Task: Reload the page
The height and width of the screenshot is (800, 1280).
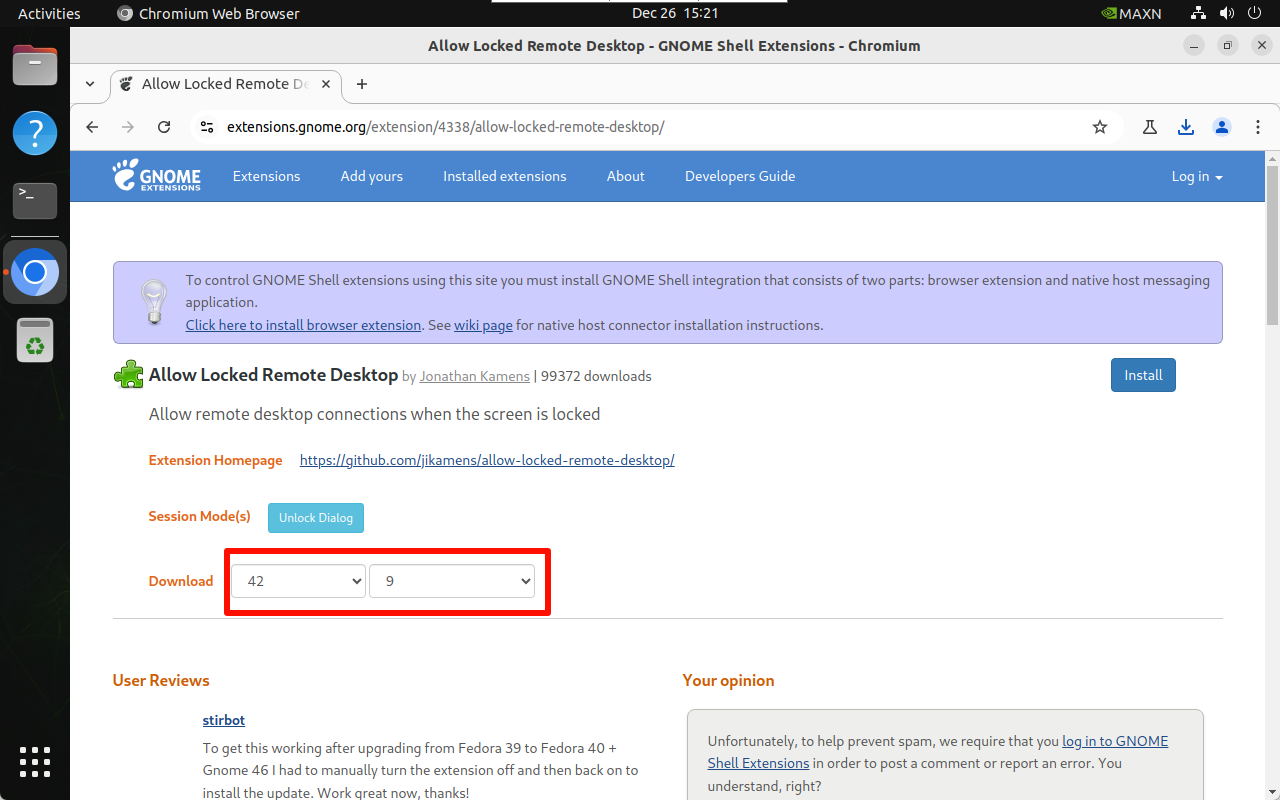Action: 163,127
